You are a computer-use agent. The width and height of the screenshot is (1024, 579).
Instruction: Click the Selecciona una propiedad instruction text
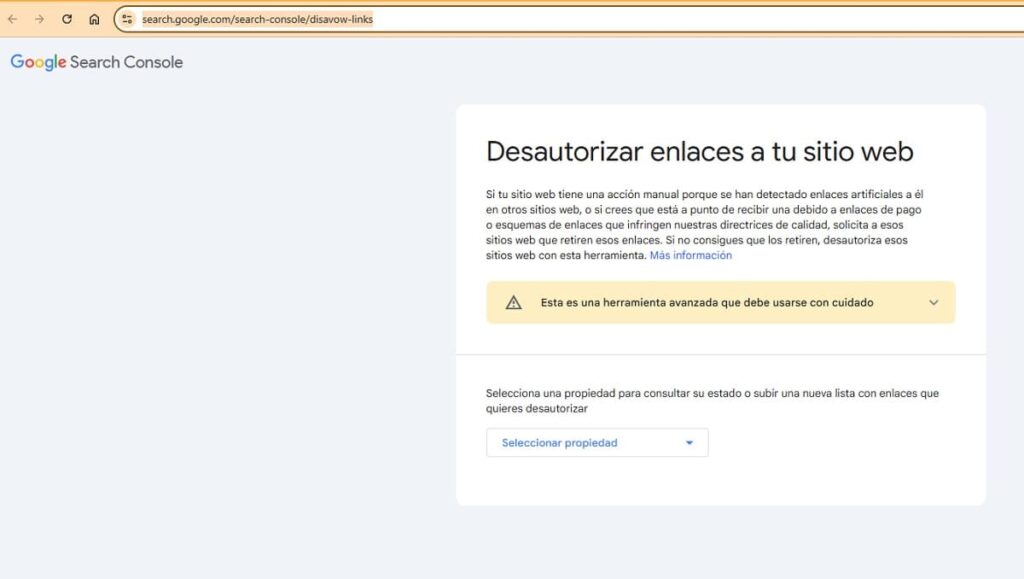[711, 400]
